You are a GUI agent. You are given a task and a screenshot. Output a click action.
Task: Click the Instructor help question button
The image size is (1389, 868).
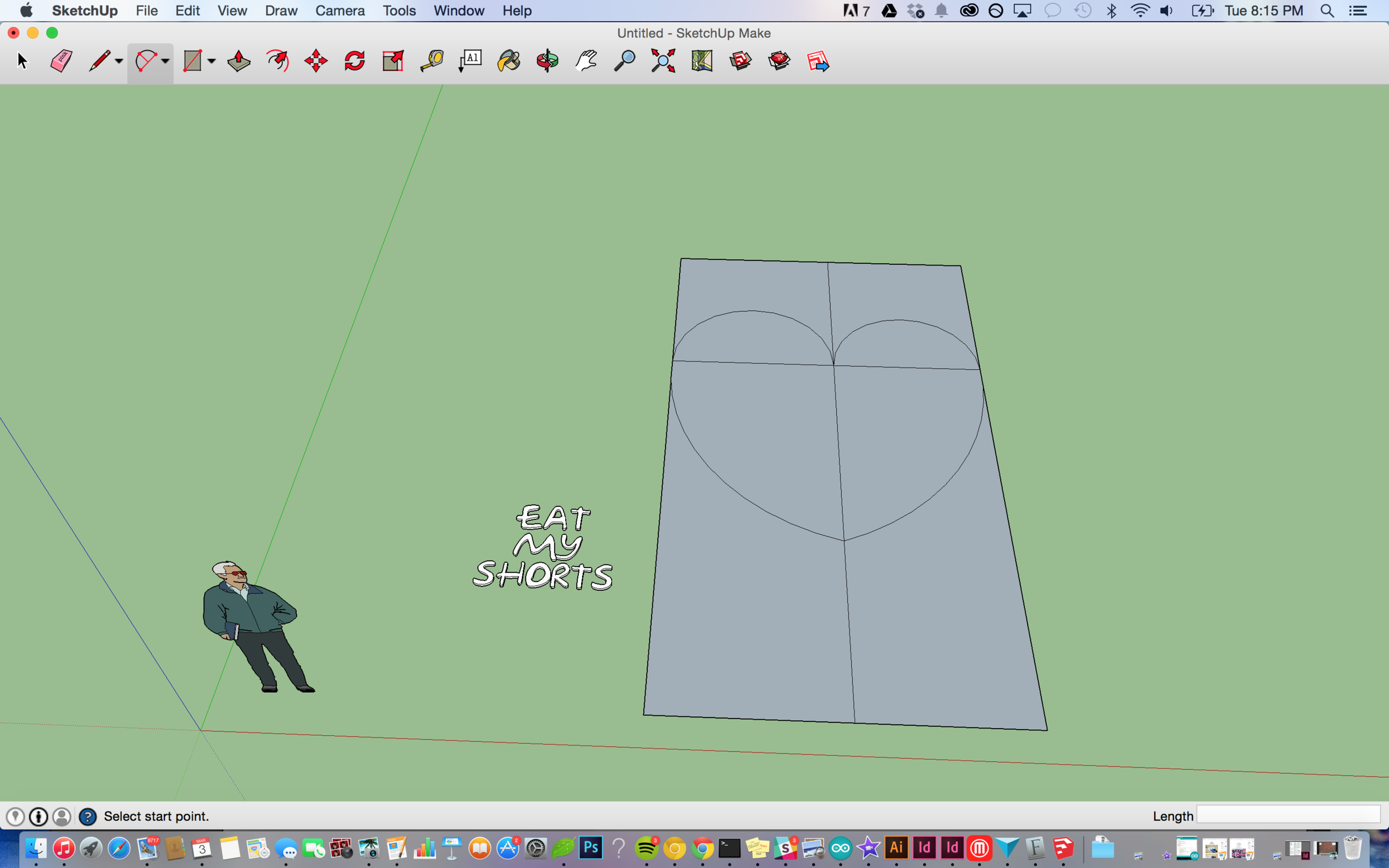[x=87, y=816]
